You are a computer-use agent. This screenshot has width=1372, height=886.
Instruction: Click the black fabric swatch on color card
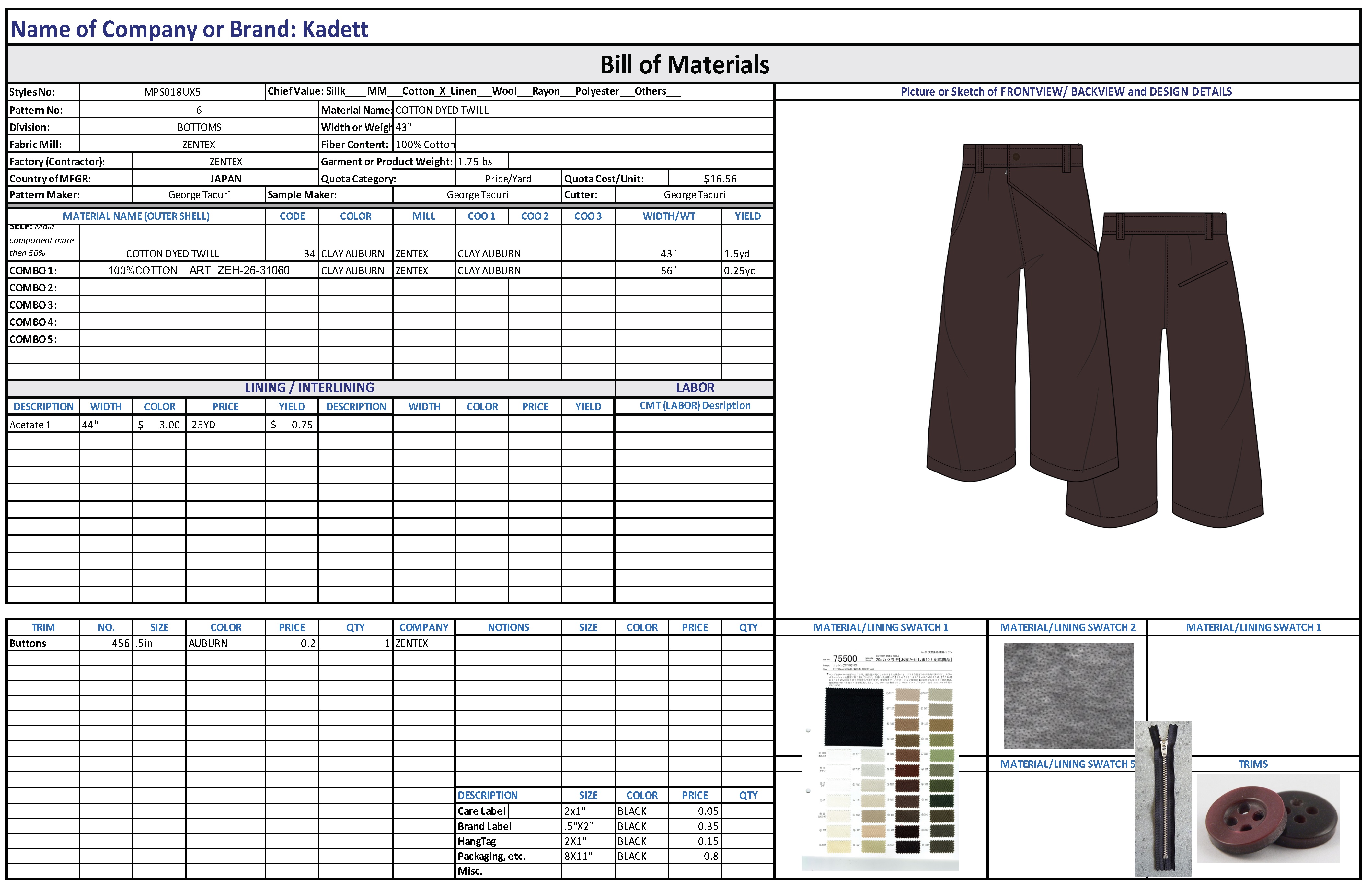854,717
